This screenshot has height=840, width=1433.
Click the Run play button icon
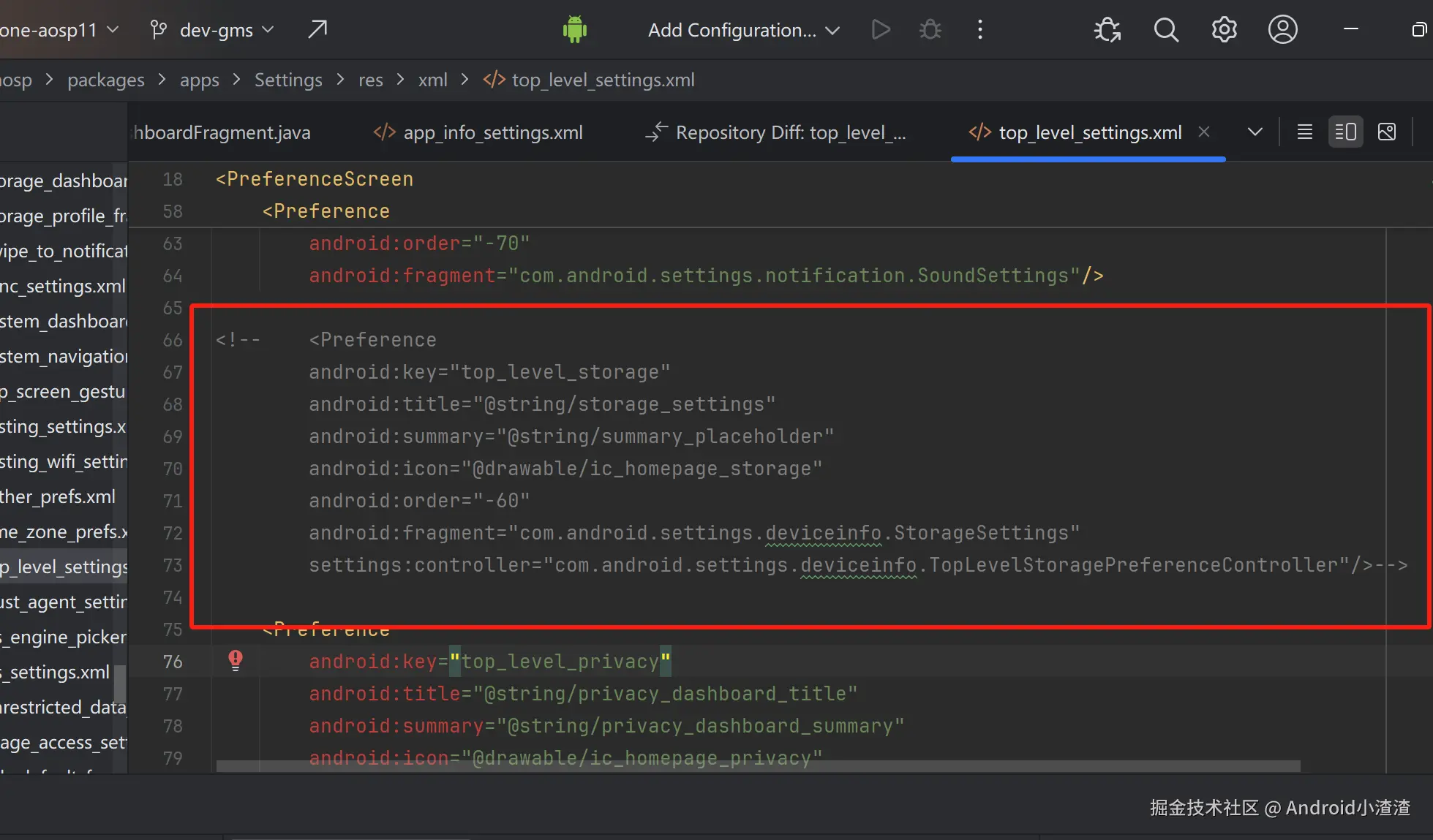[881, 30]
